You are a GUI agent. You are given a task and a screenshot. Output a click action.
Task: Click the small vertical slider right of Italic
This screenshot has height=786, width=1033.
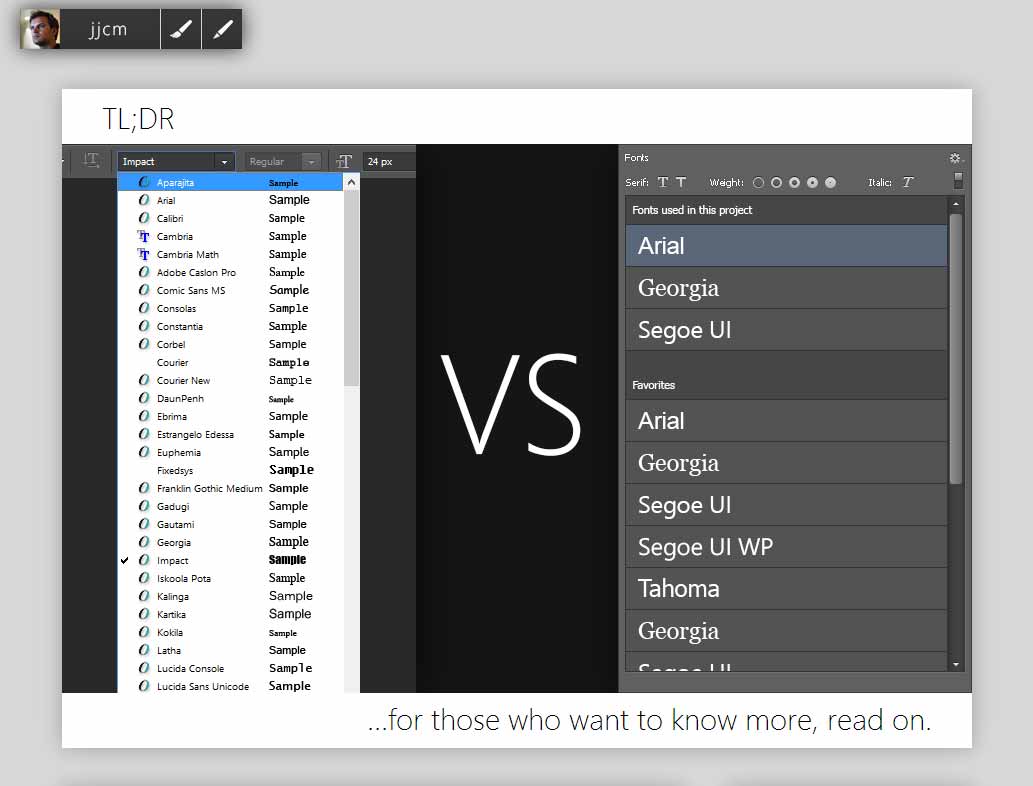[x=958, y=180]
